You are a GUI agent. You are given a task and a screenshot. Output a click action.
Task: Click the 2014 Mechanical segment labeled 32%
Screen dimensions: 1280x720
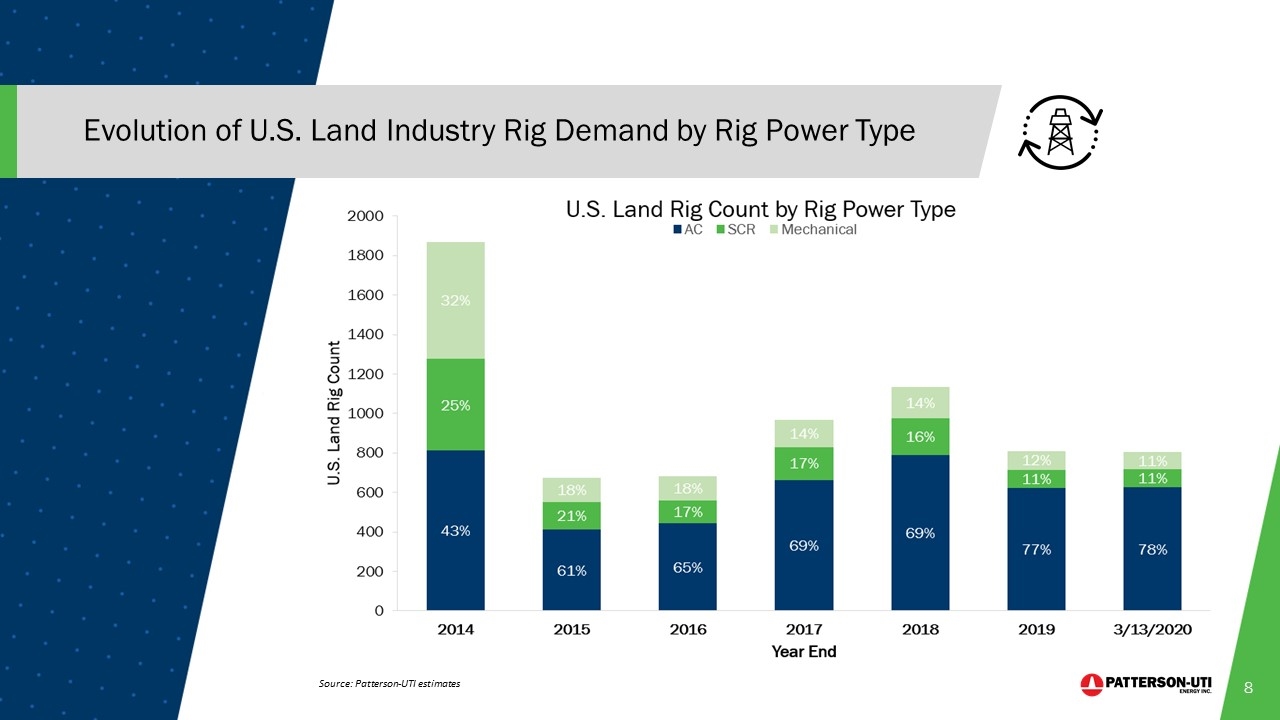(x=456, y=300)
